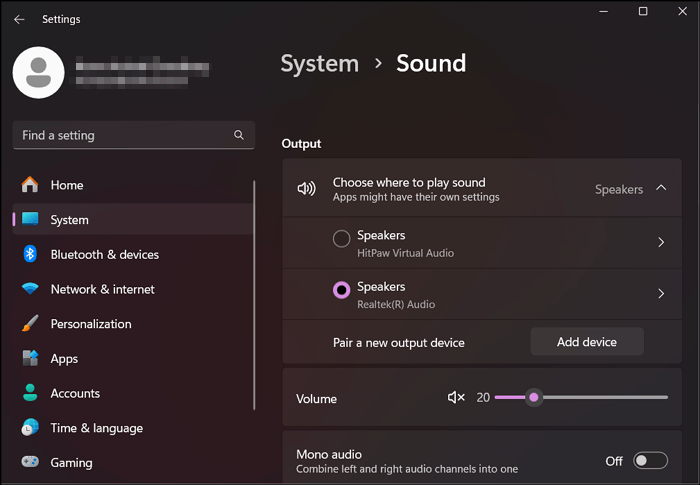Screen dimensions: 700x485
Task: Open the Apps settings page
Action: coord(64,359)
